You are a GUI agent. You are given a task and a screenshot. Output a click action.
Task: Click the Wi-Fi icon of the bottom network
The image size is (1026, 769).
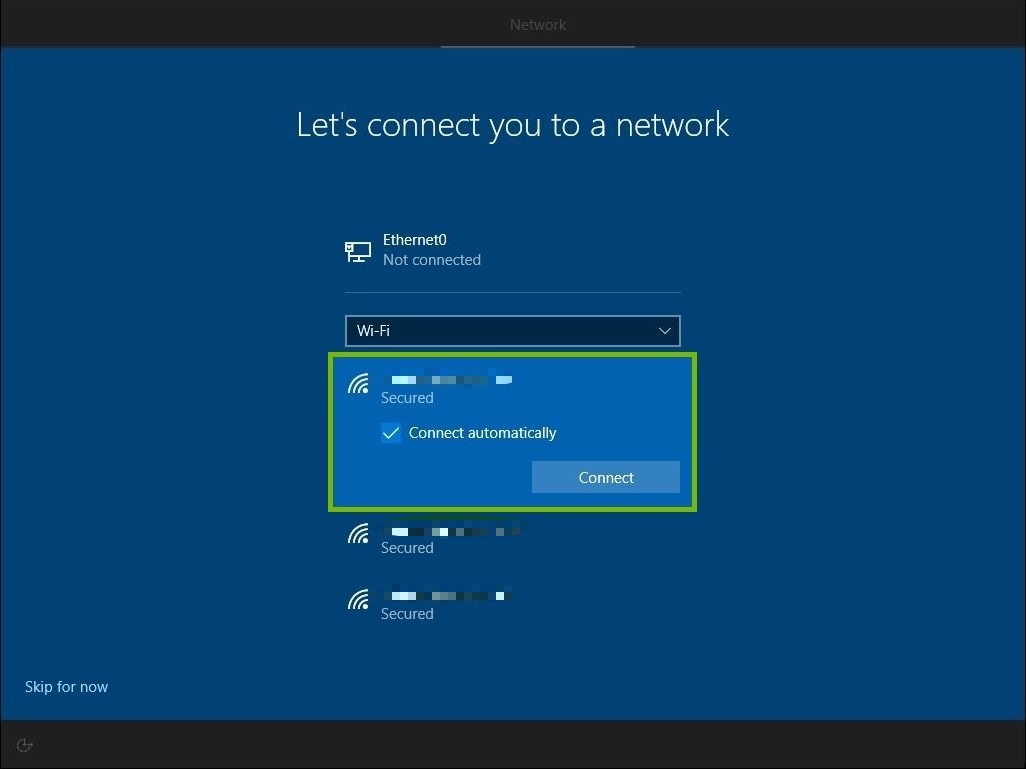[x=358, y=600]
